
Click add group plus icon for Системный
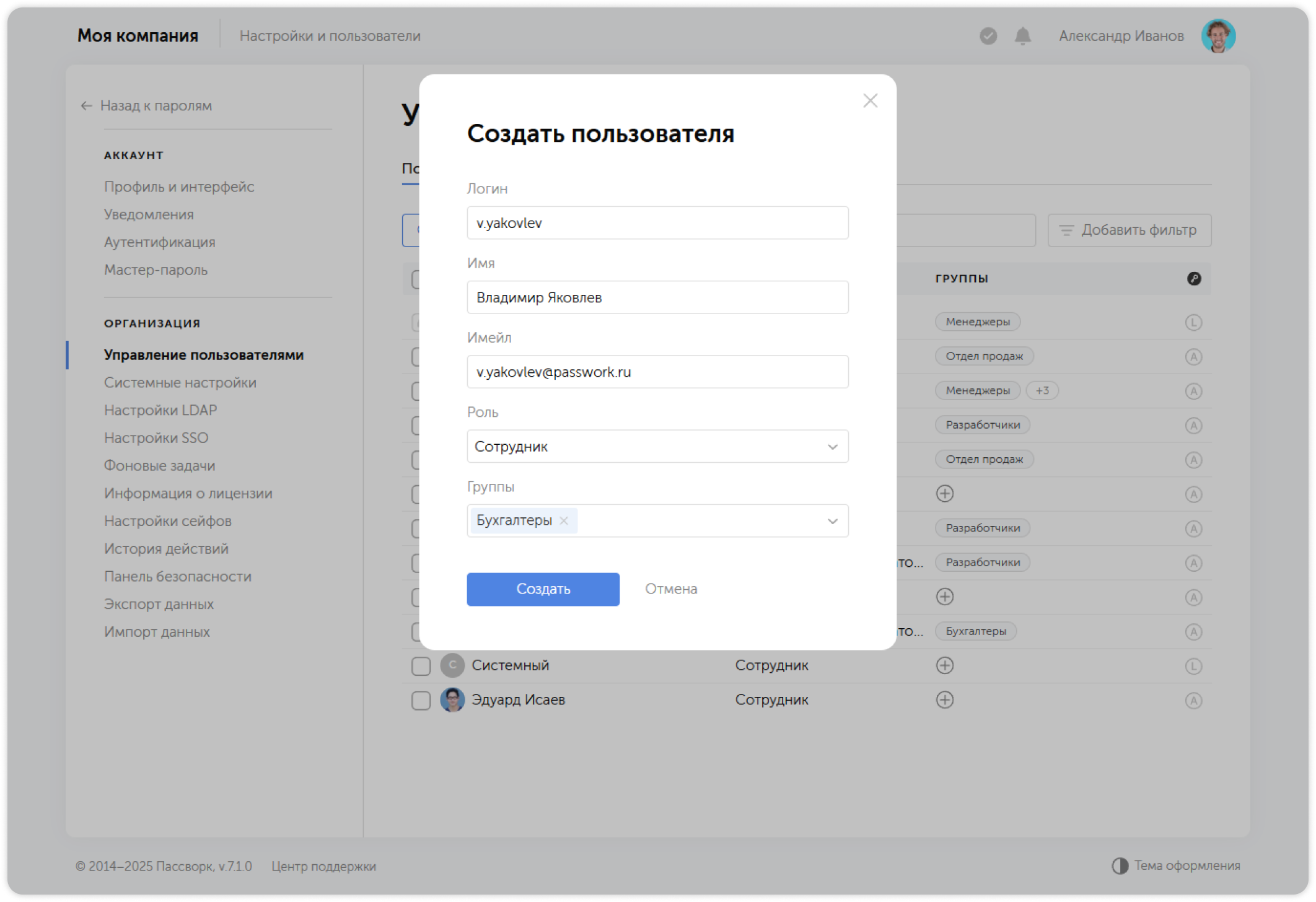944,665
